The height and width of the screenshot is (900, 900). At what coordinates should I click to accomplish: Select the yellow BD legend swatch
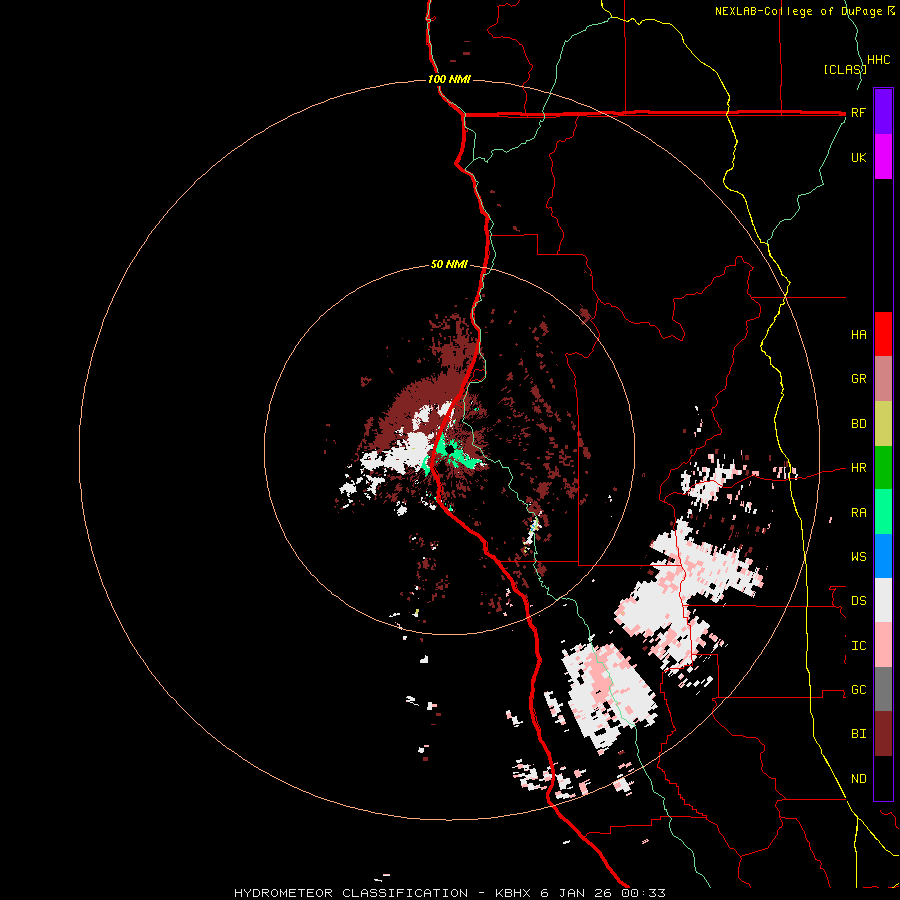[883, 424]
